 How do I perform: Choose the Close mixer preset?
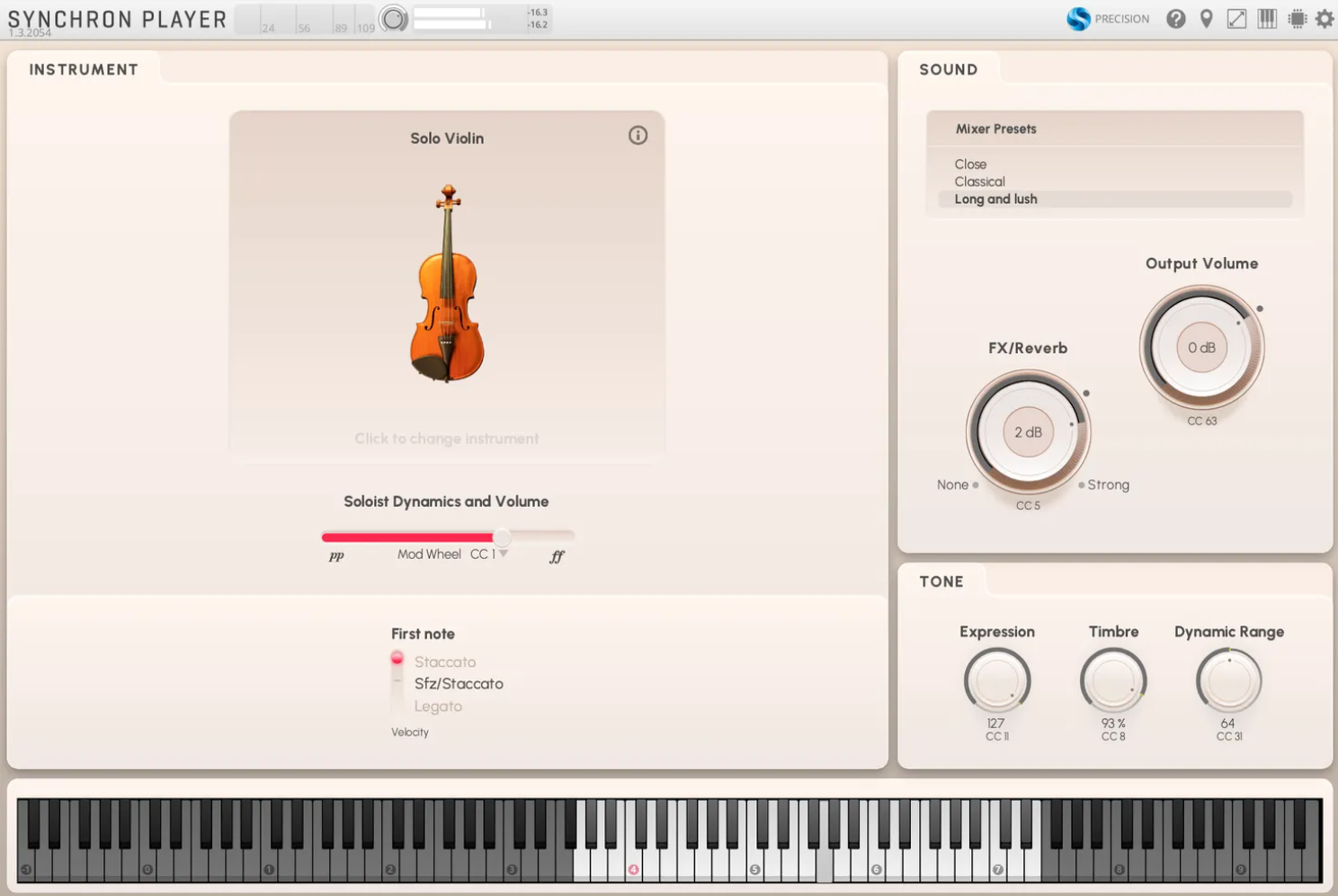pyautogui.click(x=970, y=164)
